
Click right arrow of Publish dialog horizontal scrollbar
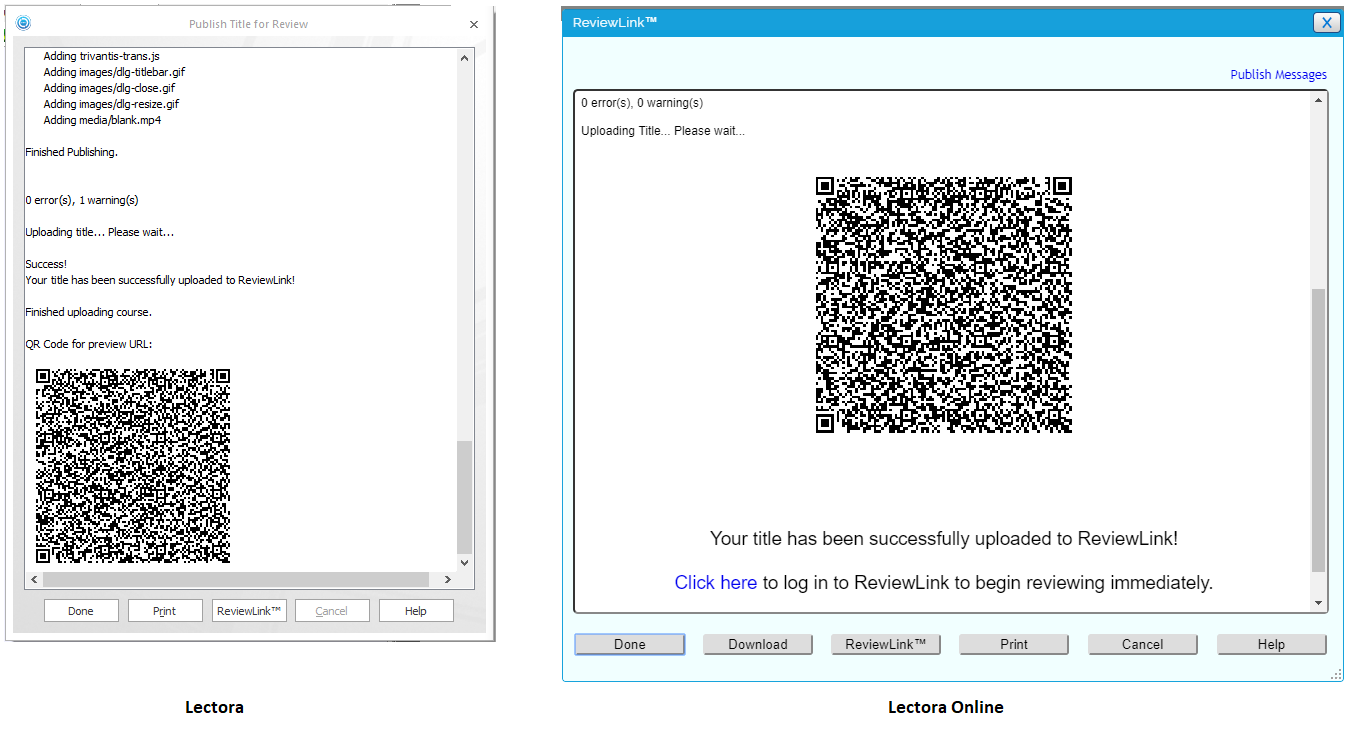tap(448, 580)
